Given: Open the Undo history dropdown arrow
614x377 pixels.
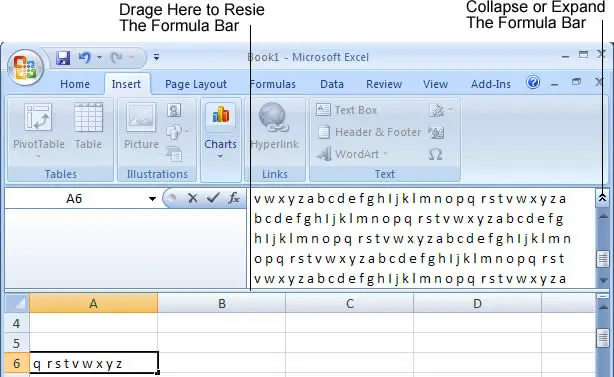Looking at the screenshot, I should click(99, 58).
